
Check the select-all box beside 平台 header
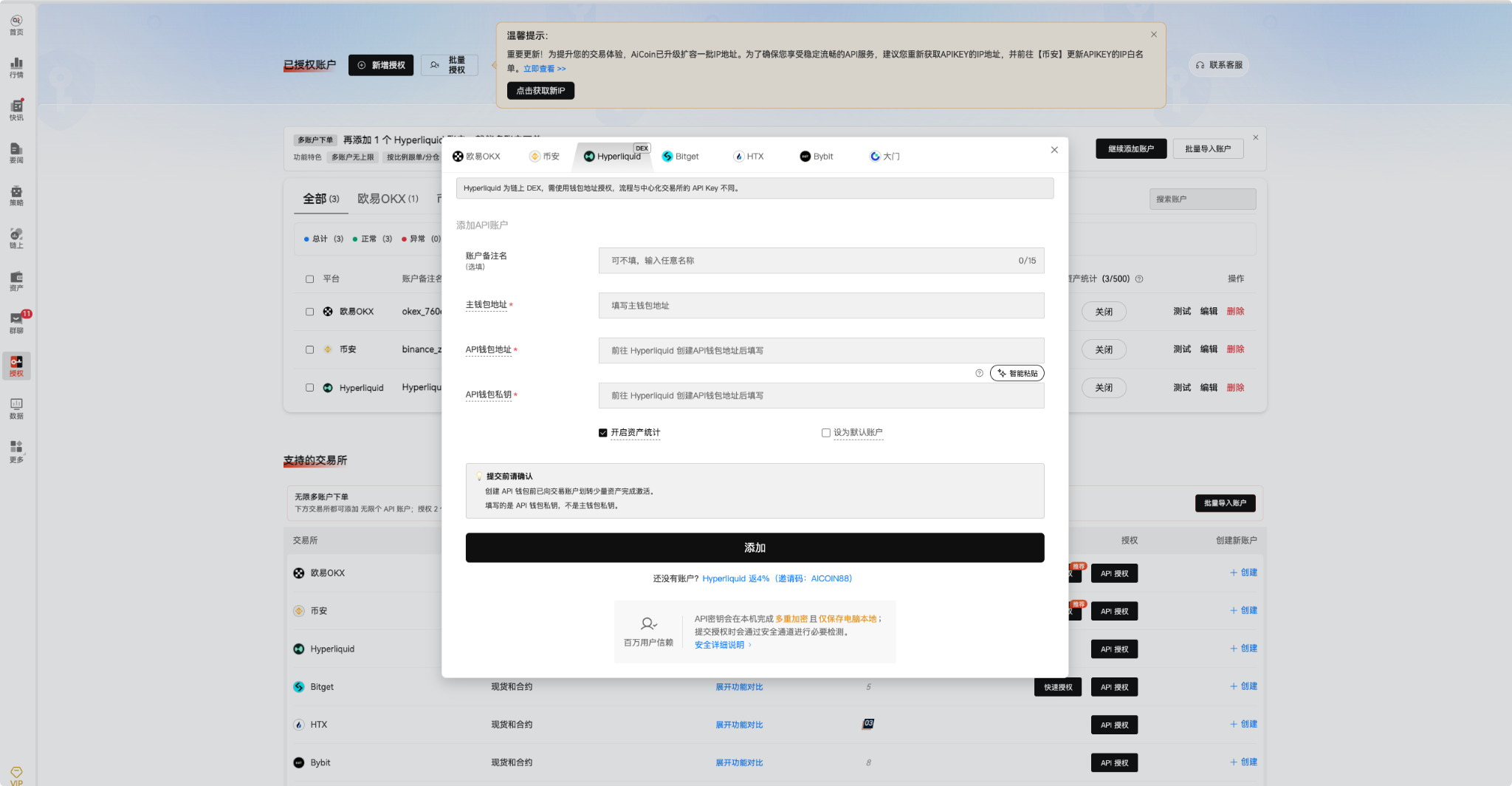(309, 279)
